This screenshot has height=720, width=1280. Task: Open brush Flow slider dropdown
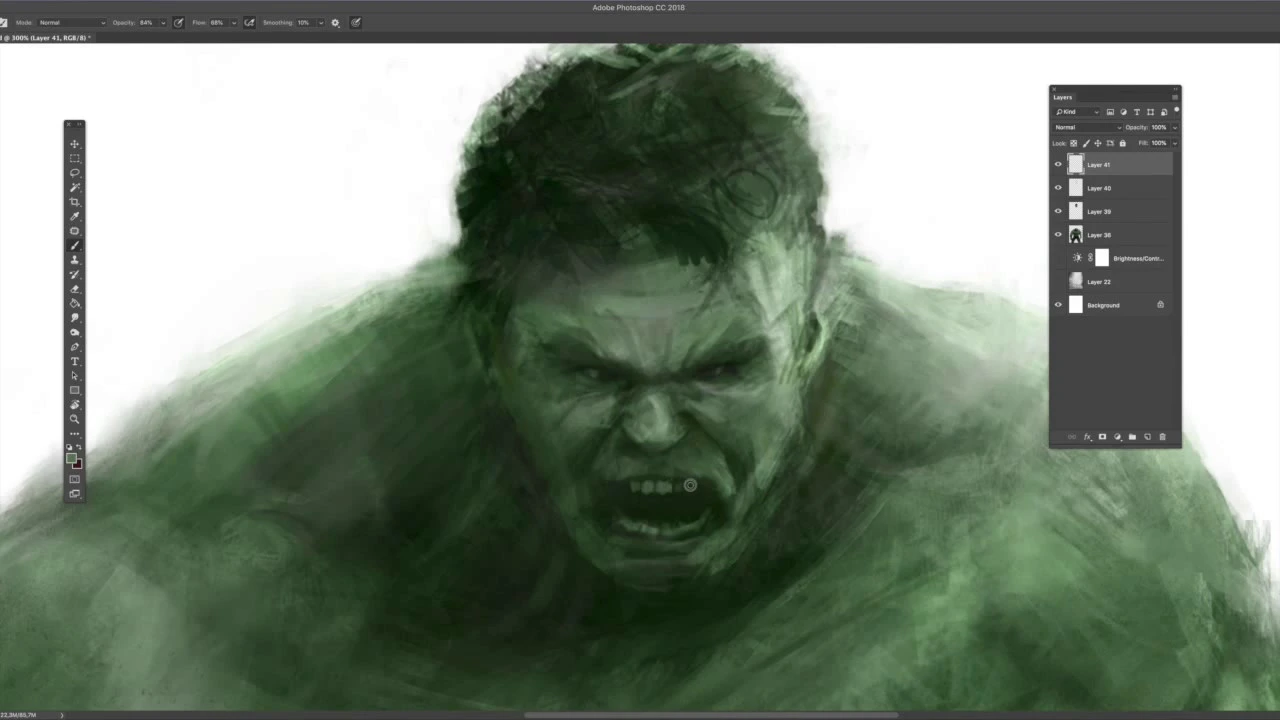click(233, 22)
